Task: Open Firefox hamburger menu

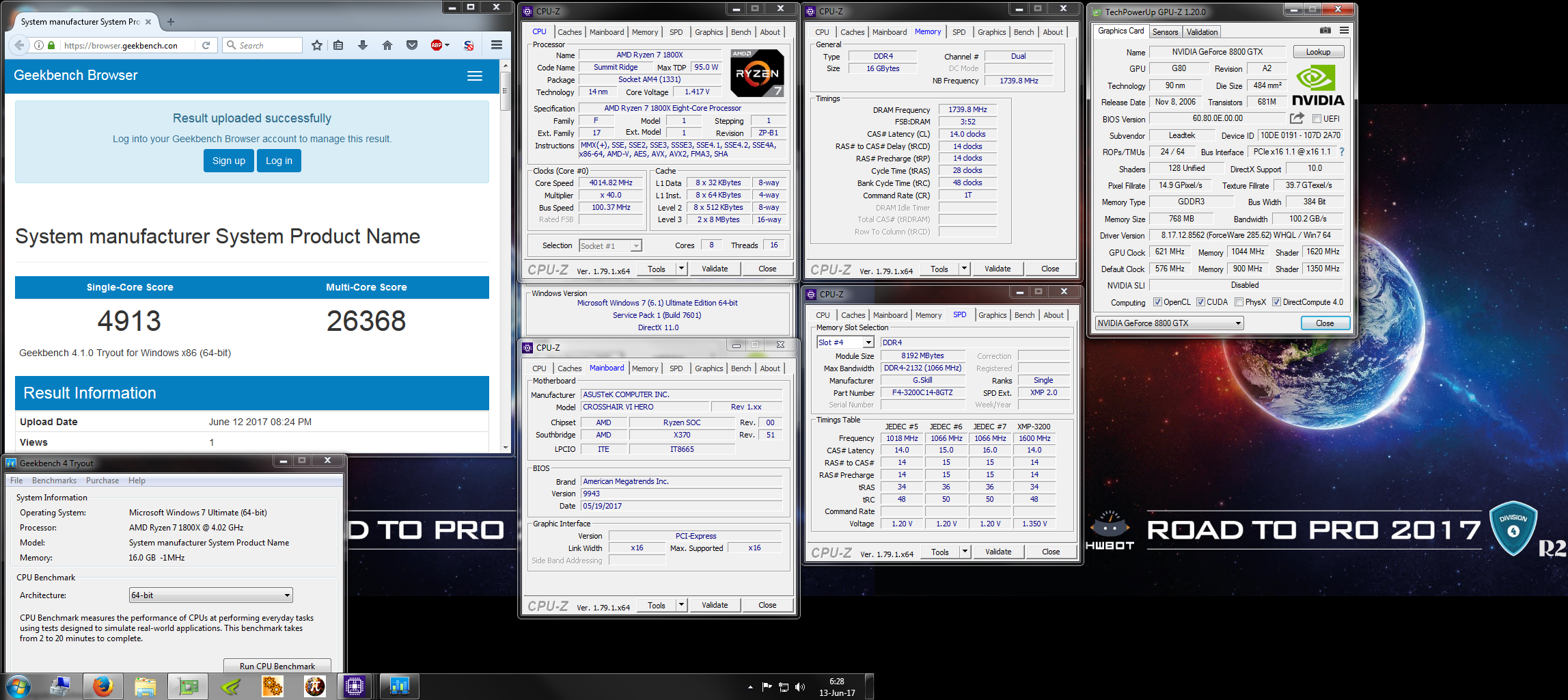Action: (497, 45)
